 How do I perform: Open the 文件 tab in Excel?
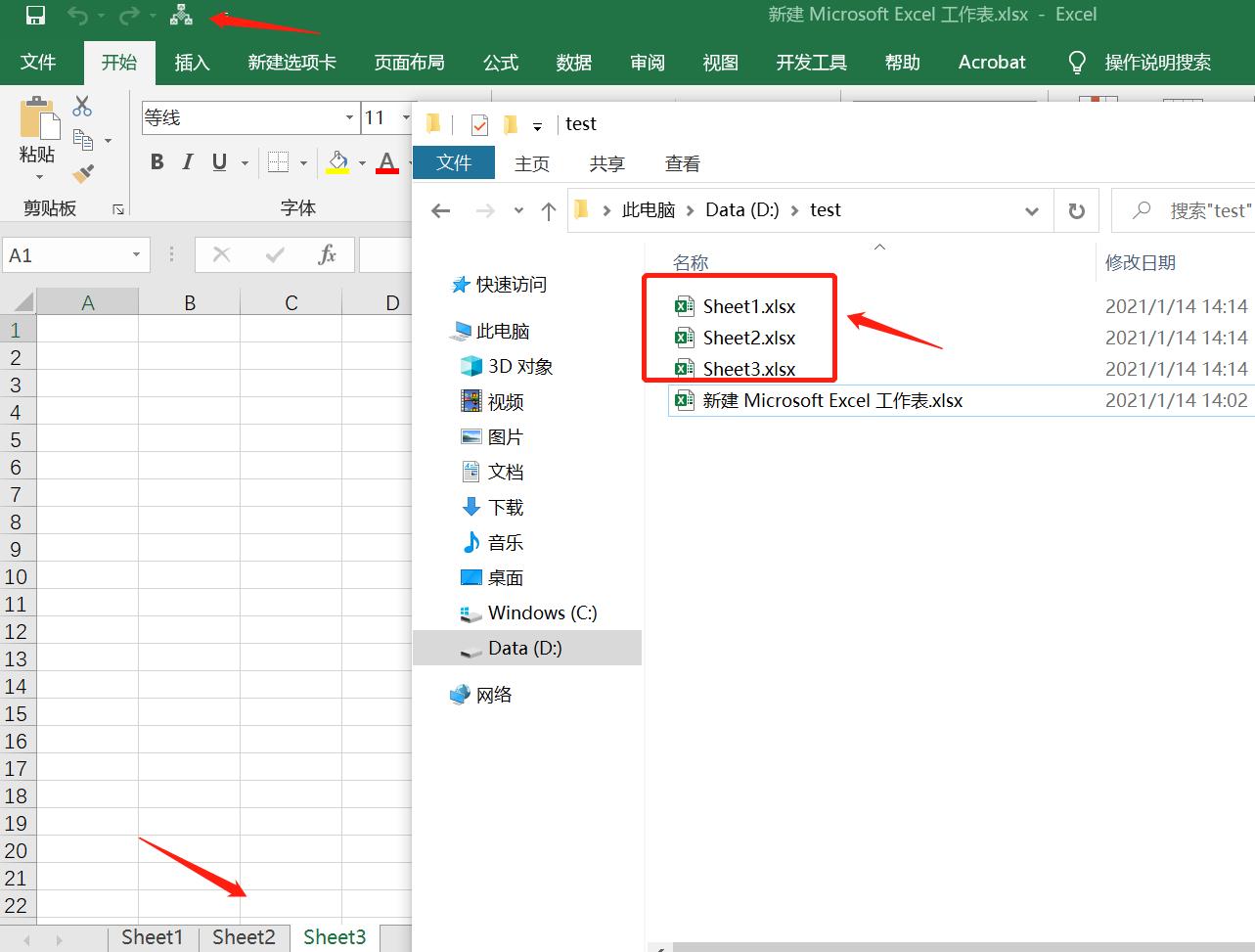click(x=38, y=63)
